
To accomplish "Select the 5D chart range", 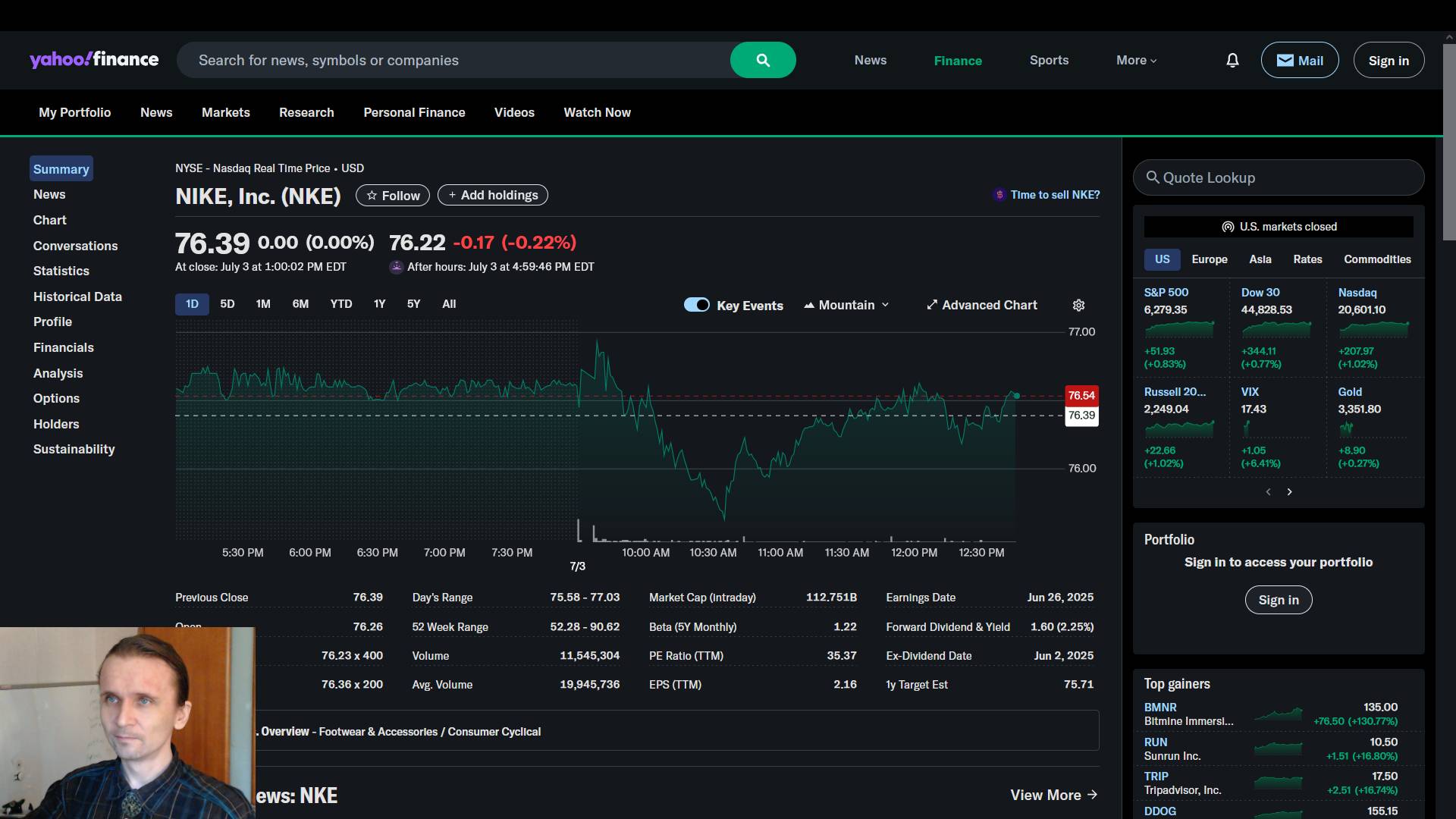I will tap(227, 304).
